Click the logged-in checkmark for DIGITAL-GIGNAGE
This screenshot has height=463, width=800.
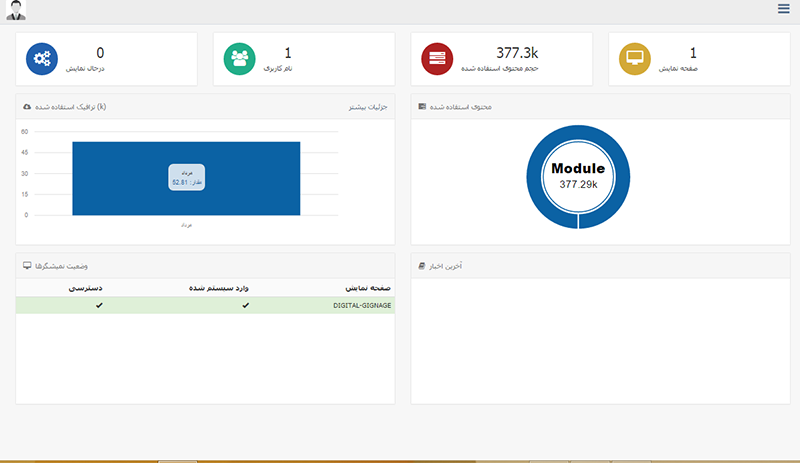point(245,305)
